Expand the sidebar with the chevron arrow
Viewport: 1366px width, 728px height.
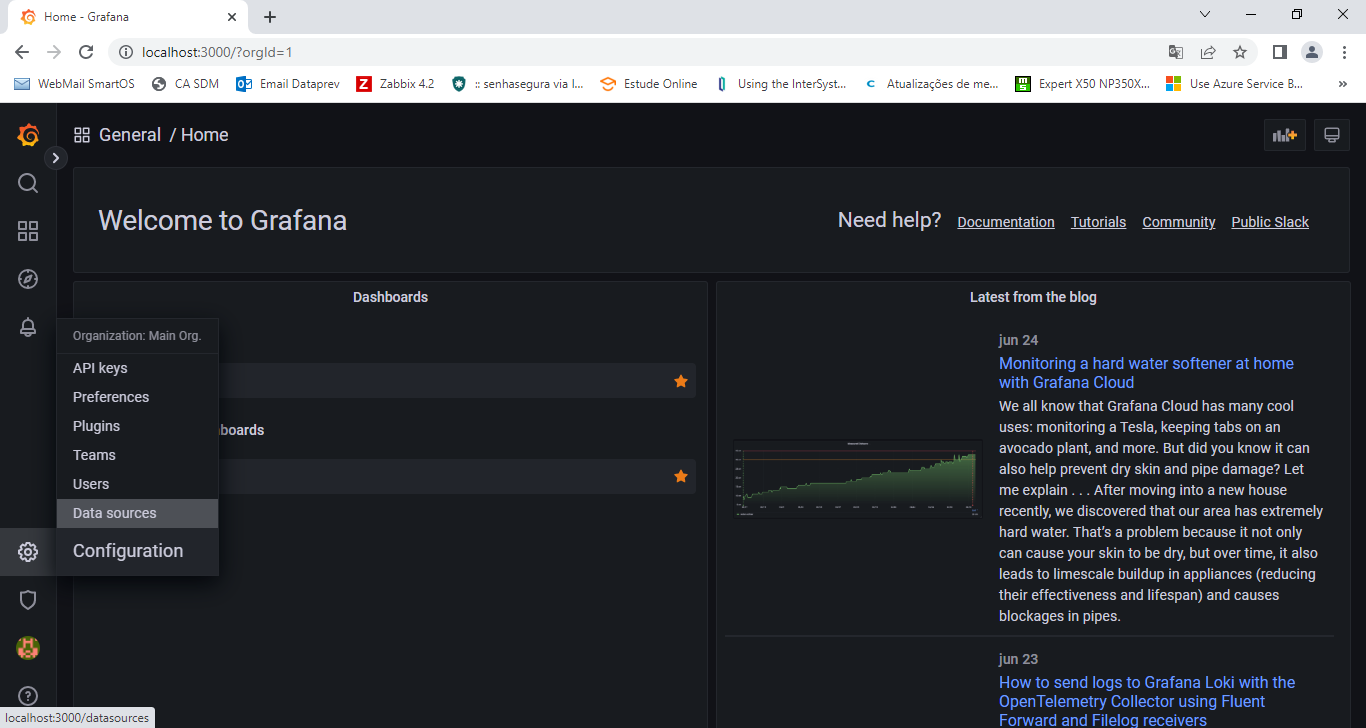pyautogui.click(x=56, y=157)
